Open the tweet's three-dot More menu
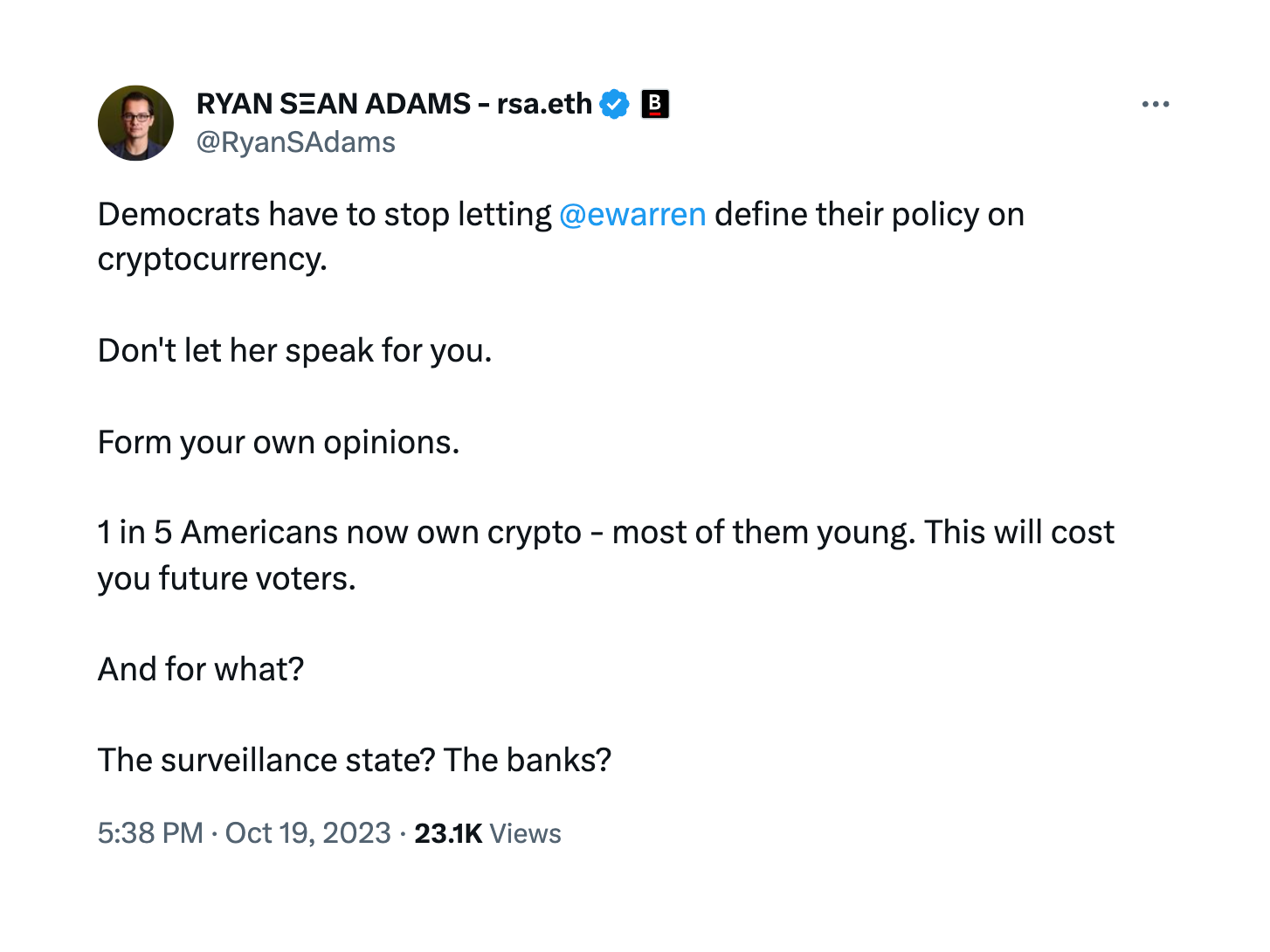 coord(1155,105)
